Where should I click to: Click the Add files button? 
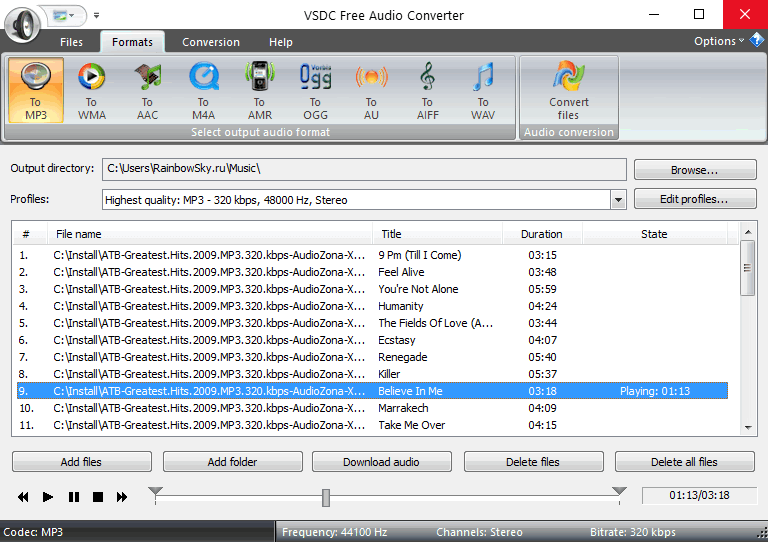pos(82,462)
